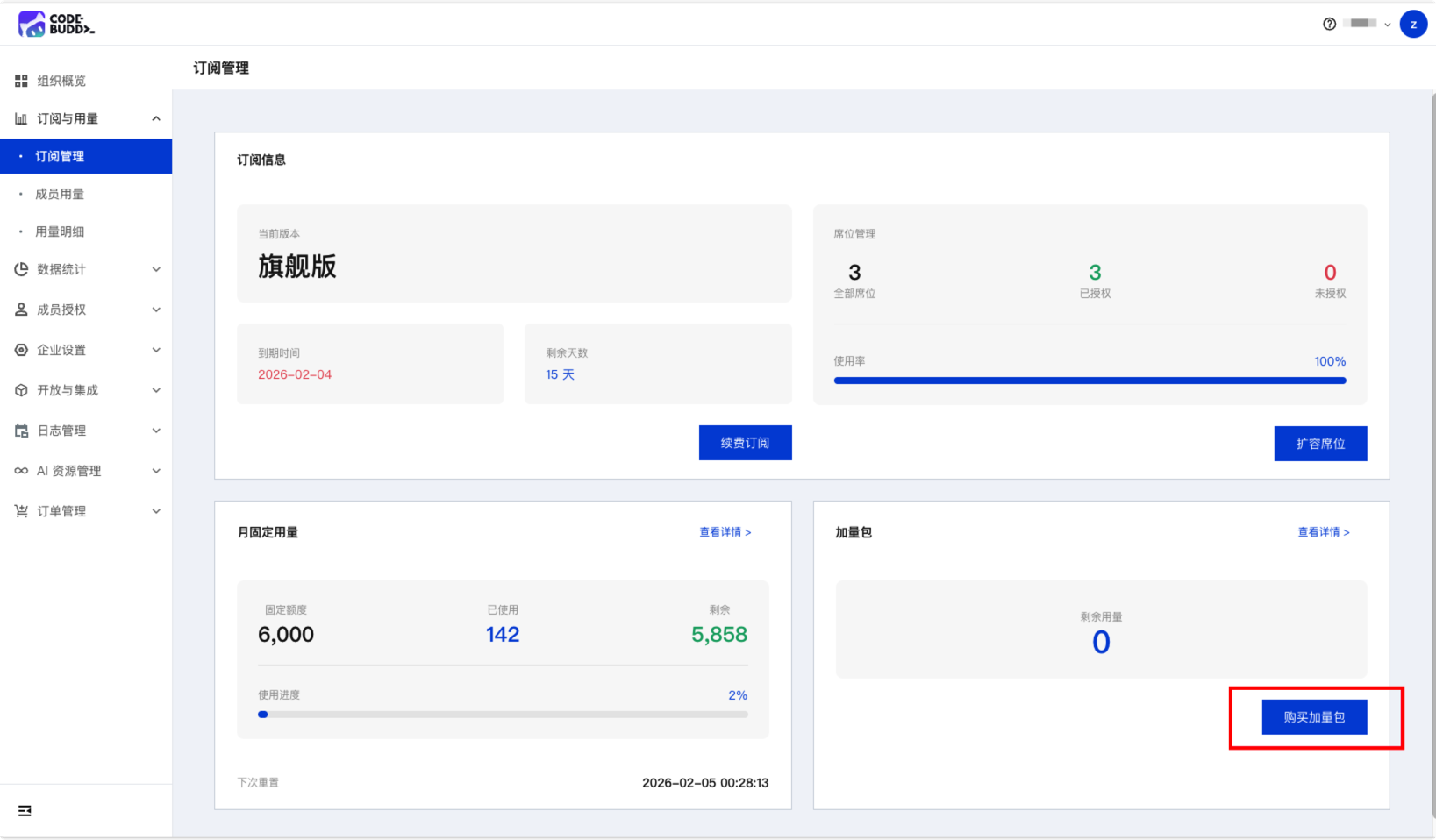Screen dimensions: 1436x840
Task: Open the help question mark icon
Action: coord(1329,24)
